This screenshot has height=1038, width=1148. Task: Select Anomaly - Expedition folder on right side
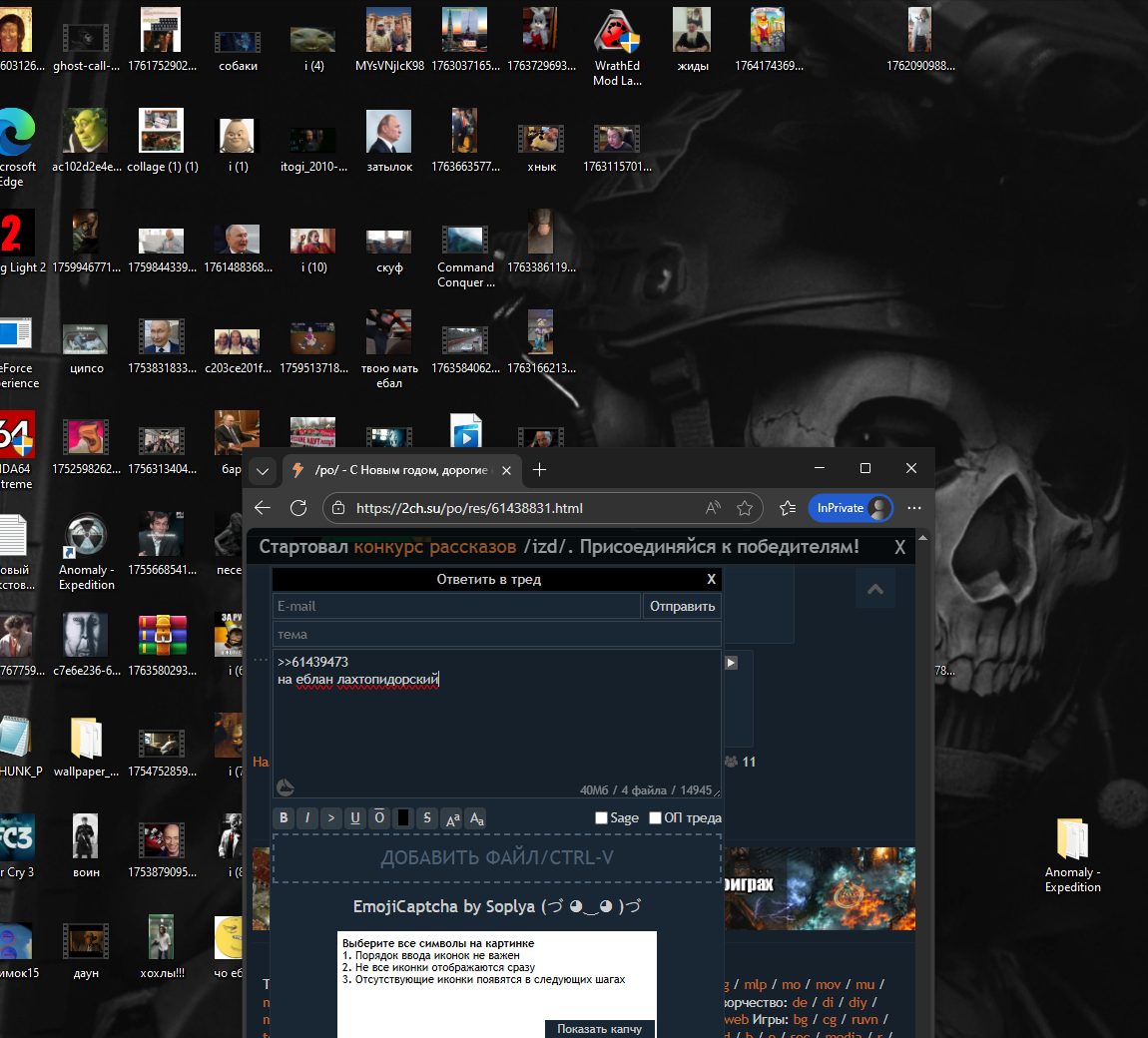(1072, 855)
